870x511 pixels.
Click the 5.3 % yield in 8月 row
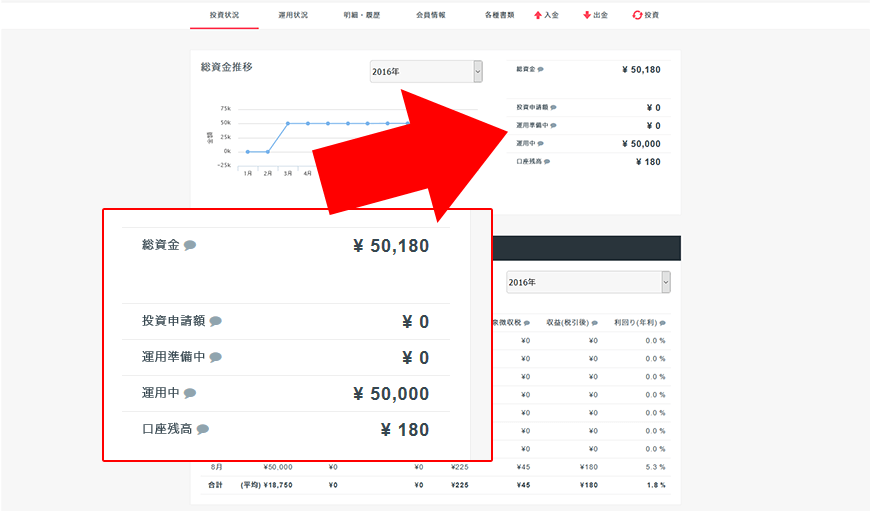tap(655, 467)
